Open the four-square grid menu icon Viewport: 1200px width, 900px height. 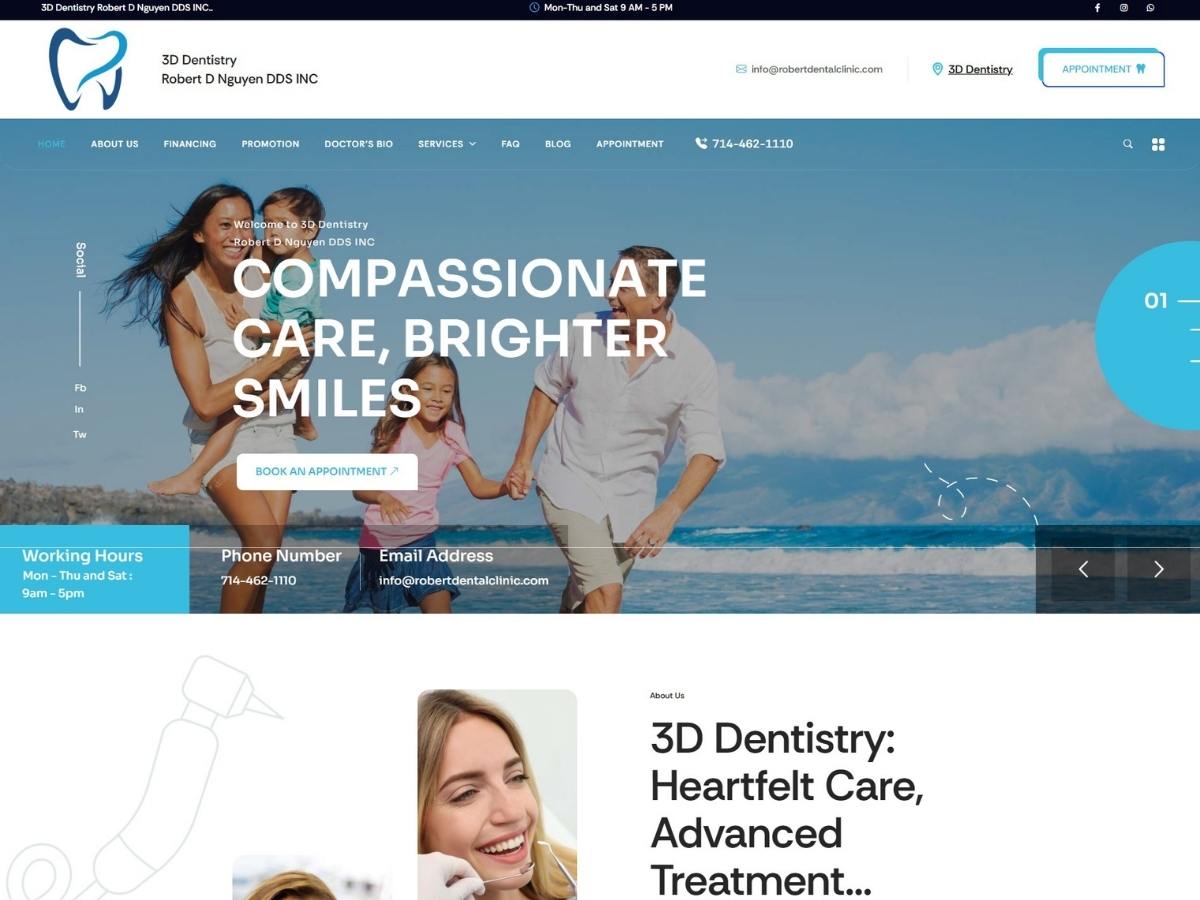pos(1158,144)
